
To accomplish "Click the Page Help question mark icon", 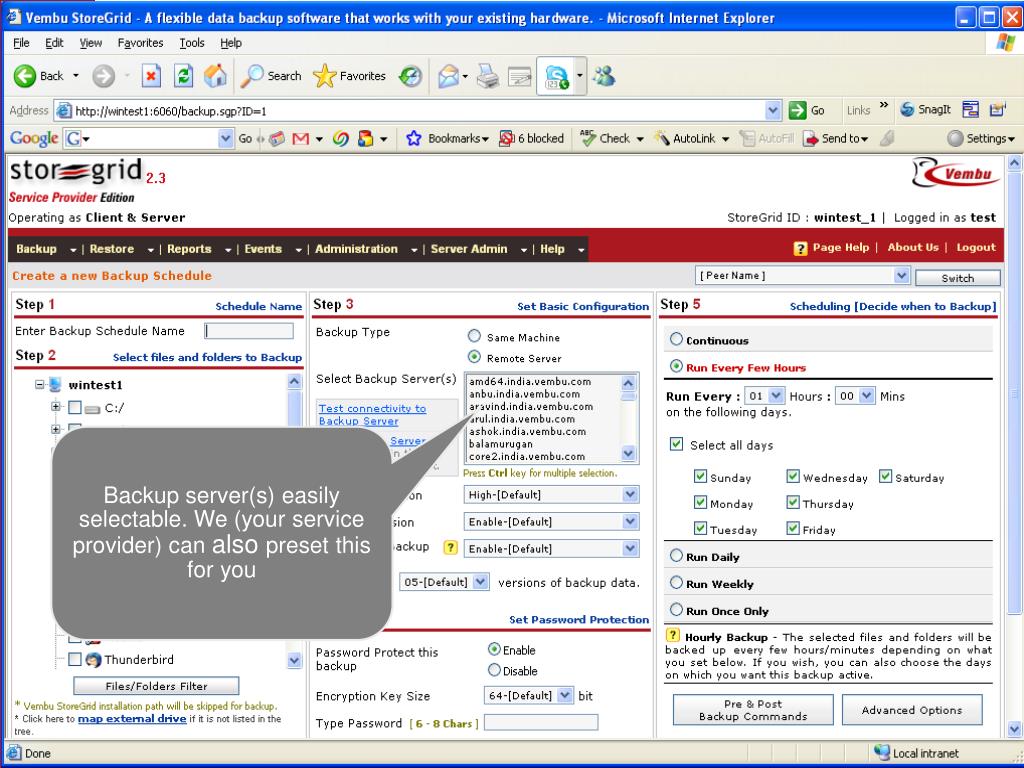I will (801, 248).
